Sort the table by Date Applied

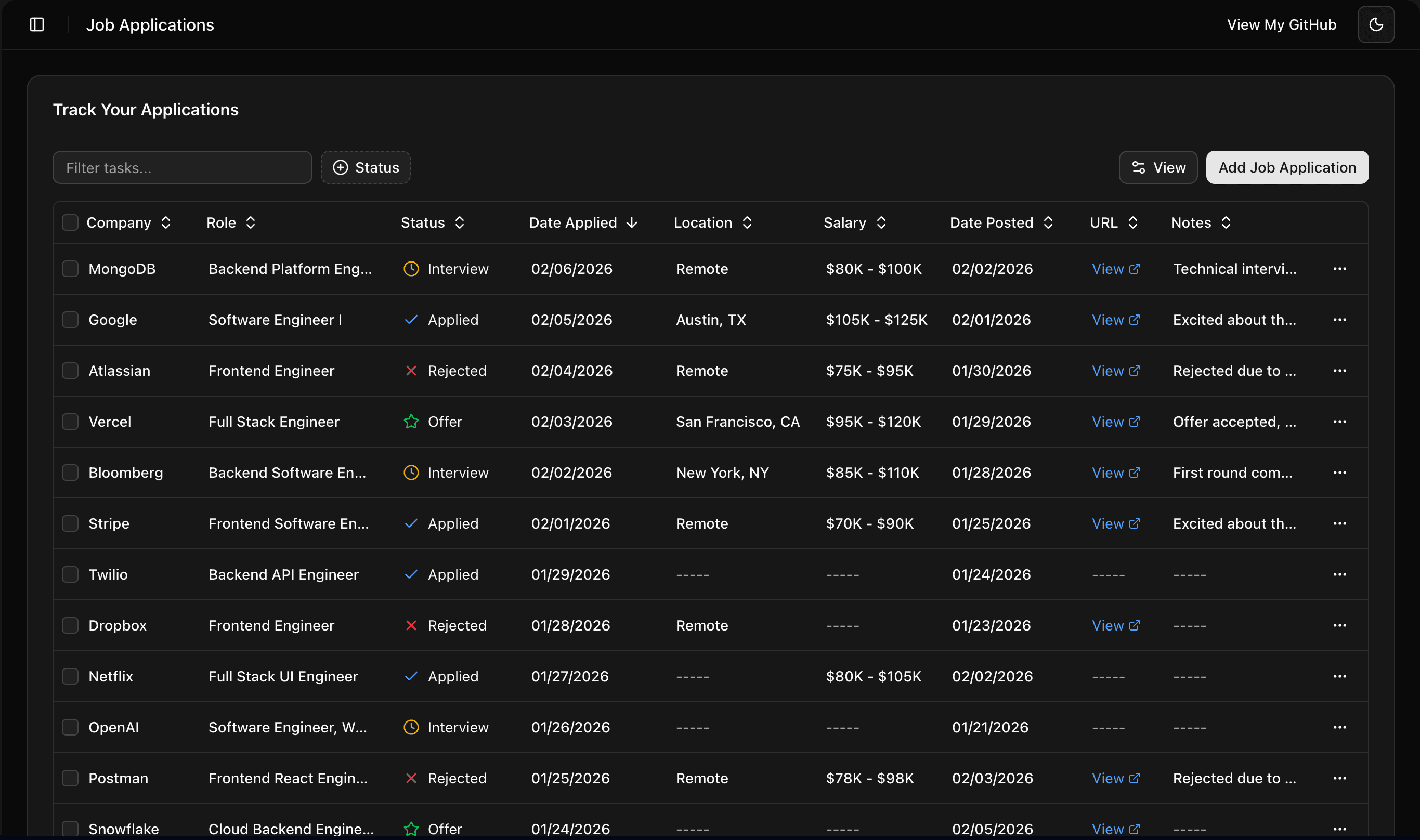coord(582,222)
